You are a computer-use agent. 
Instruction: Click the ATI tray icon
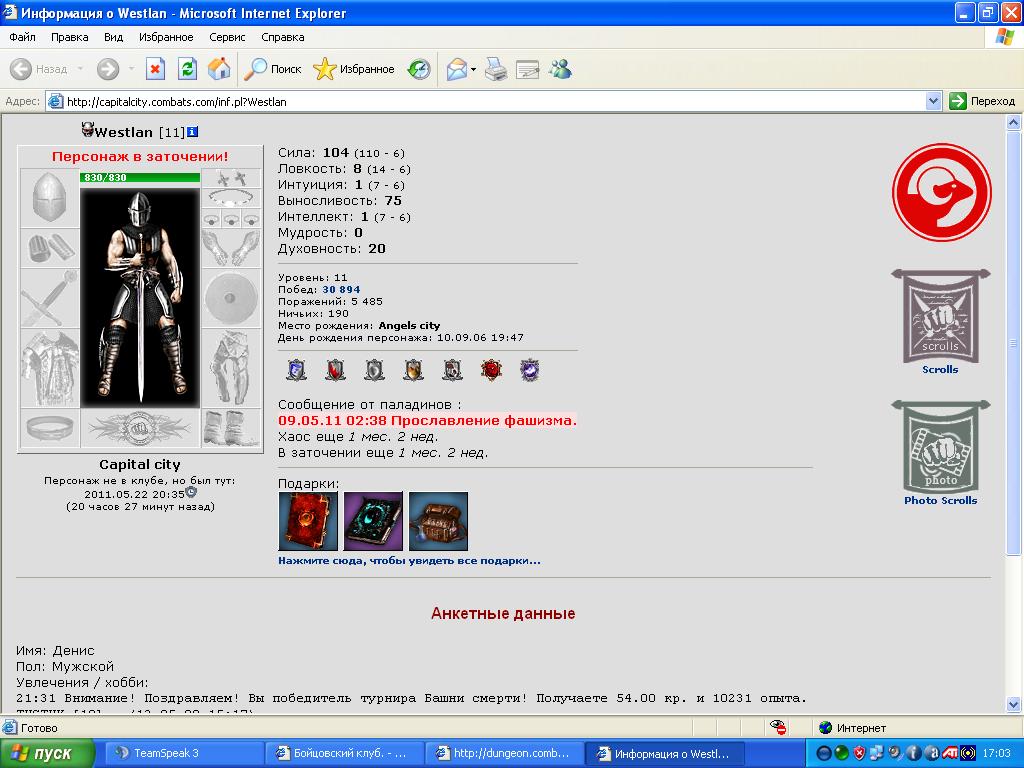click(x=952, y=753)
